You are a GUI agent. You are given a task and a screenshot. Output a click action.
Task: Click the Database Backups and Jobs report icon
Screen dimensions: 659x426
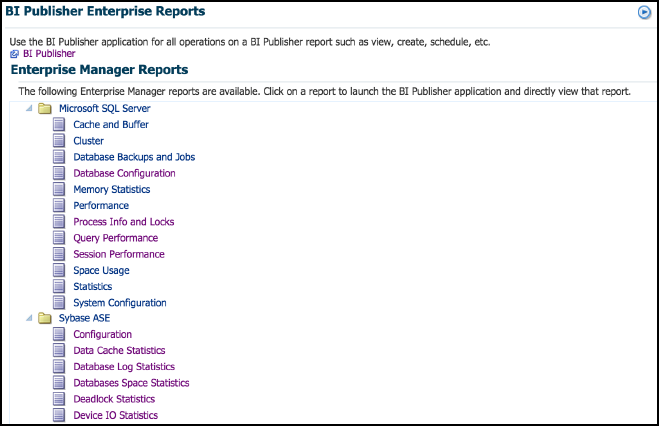[x=59, y=157]
